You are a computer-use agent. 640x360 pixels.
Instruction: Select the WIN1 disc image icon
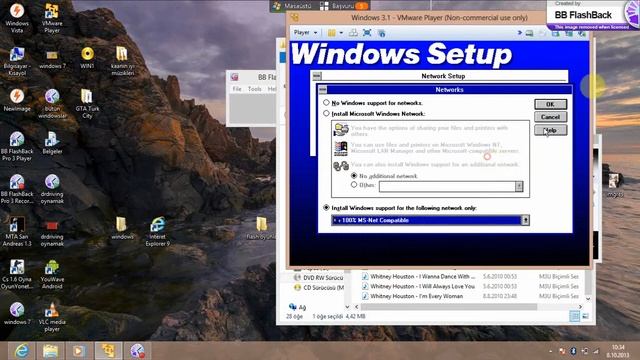point(87,58)
